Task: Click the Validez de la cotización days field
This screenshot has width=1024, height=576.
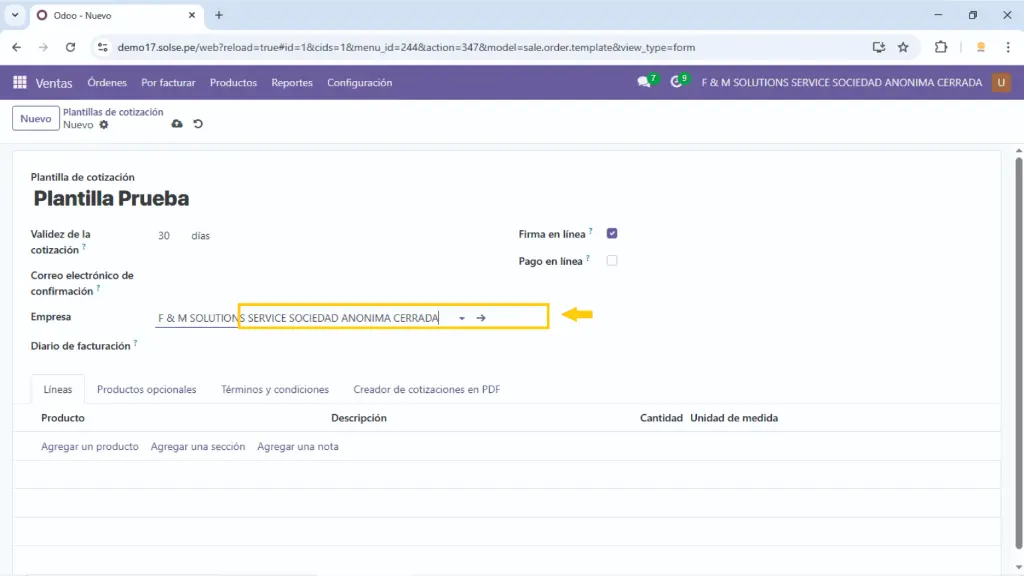Action: 164,236
